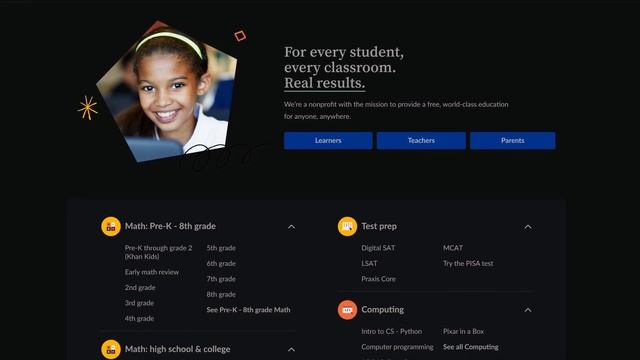Collapse the Math: Pre-K - 8th grade section
Image resolution: width=640 pixels, height=360 pixels.
[291, 227]
